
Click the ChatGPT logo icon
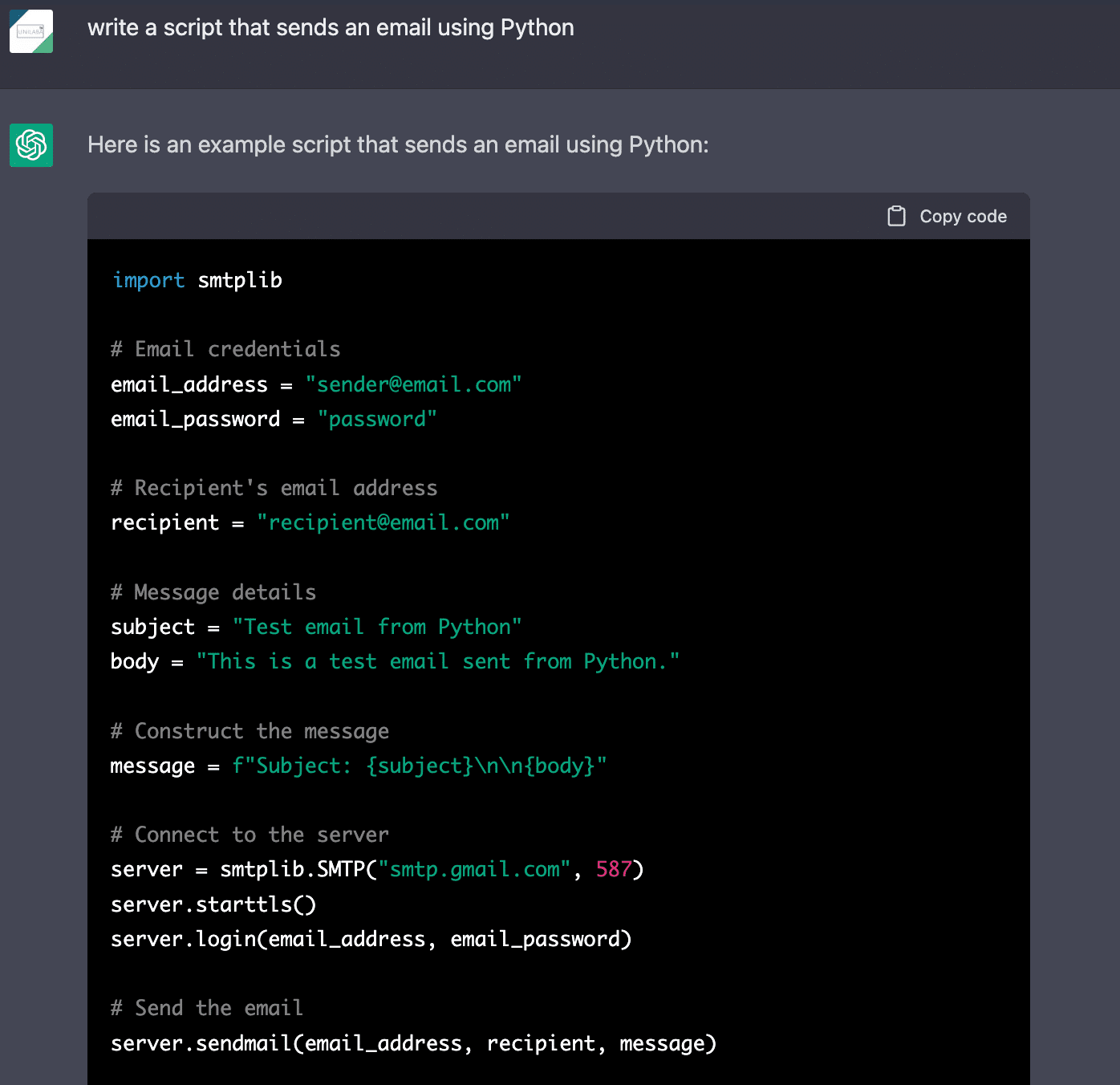point(31,145)
